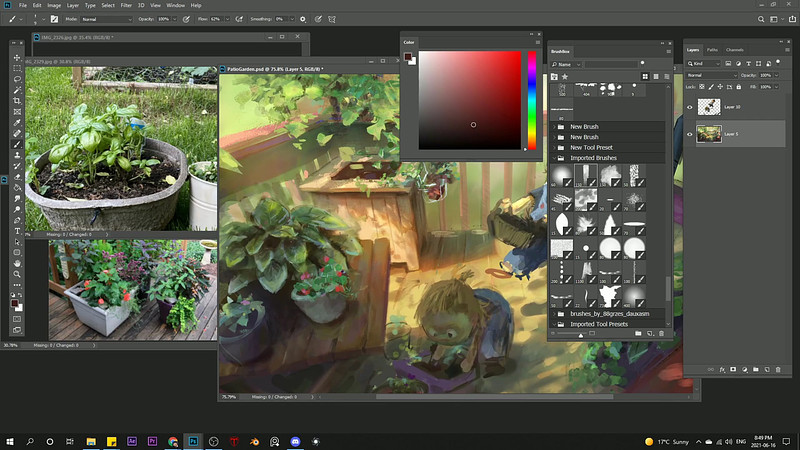This screenshot has height=450, width=800.
Task: Expand the New Tool Preset folder
Action: pyautogui.click(x=555, y=147)
